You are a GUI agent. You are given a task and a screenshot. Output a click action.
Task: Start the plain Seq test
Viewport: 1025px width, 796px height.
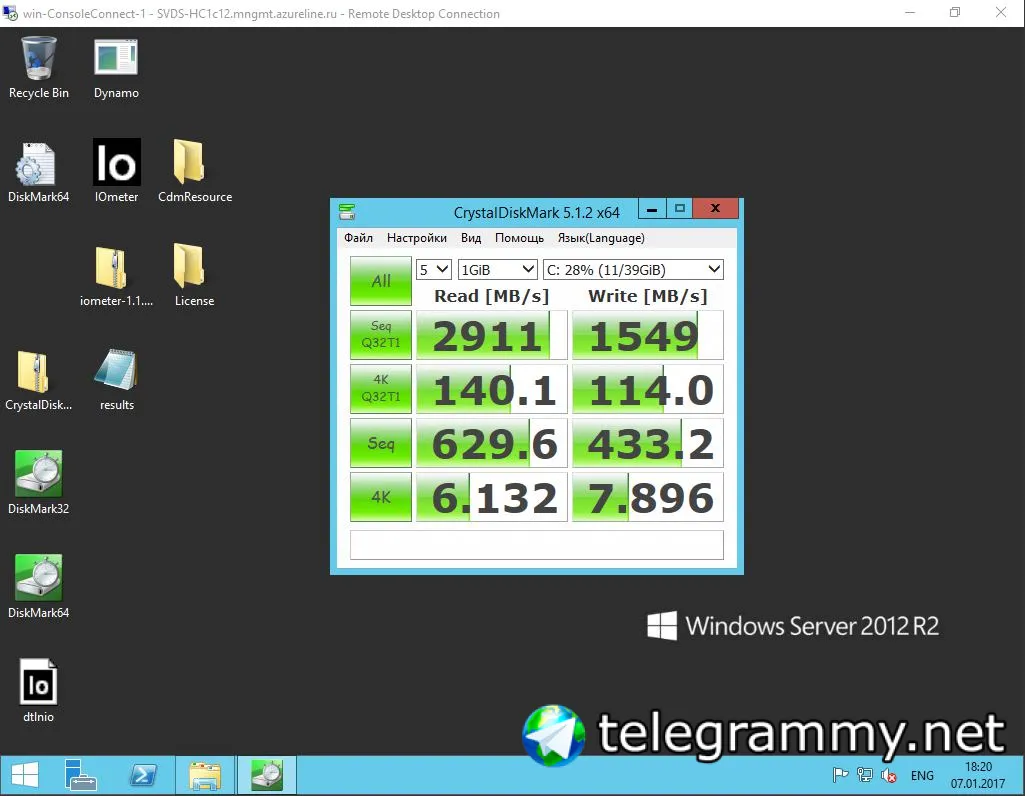380,443
